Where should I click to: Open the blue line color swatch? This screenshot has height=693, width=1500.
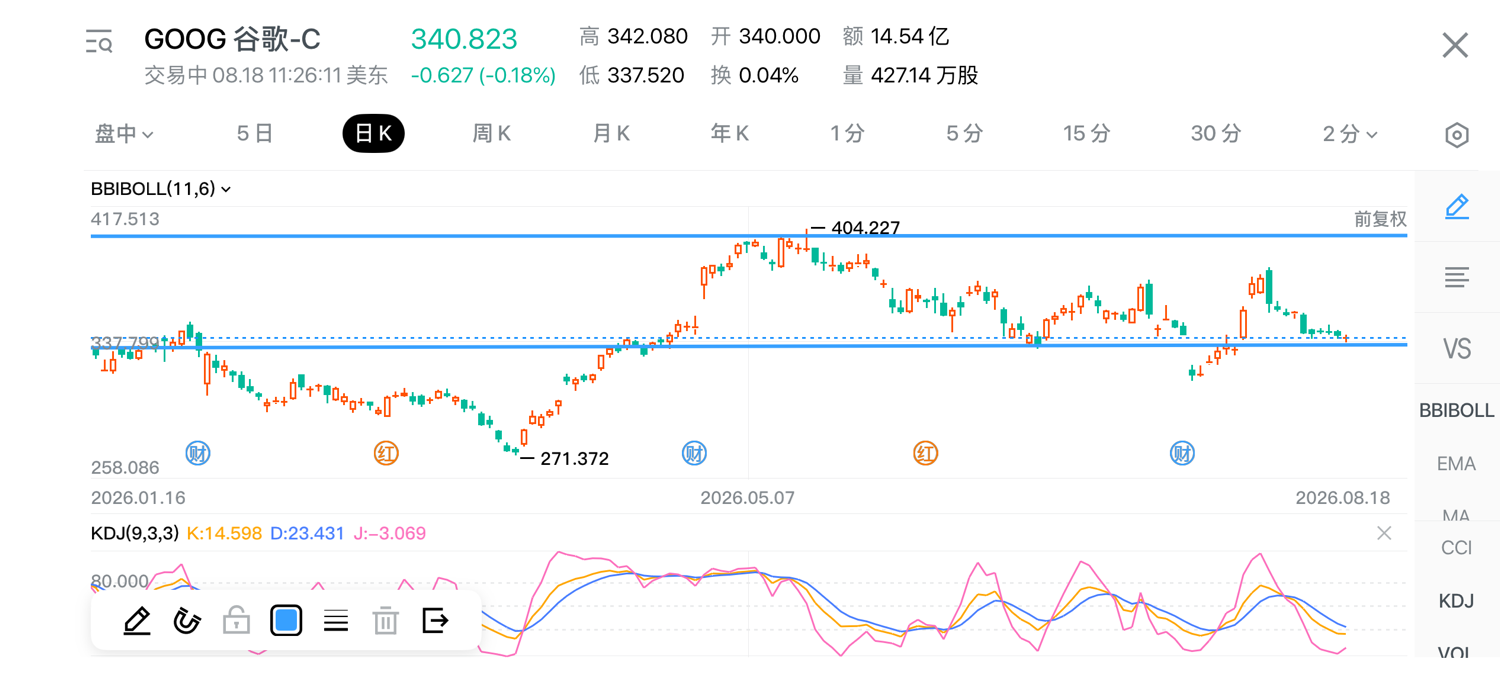[286, 621]
